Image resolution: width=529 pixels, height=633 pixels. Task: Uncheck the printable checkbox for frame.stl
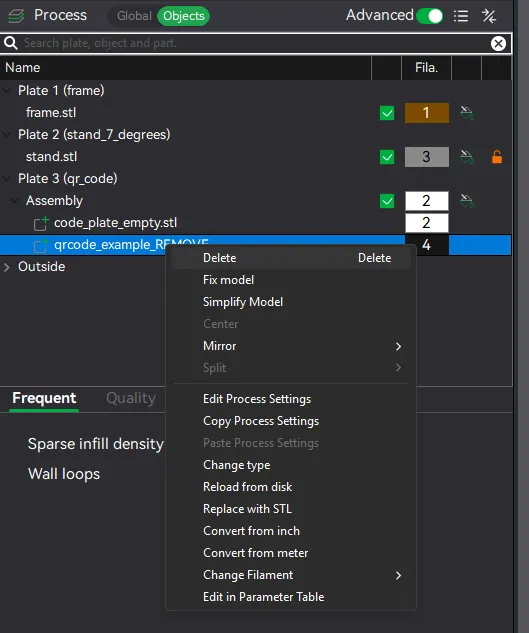click(387, 113)
